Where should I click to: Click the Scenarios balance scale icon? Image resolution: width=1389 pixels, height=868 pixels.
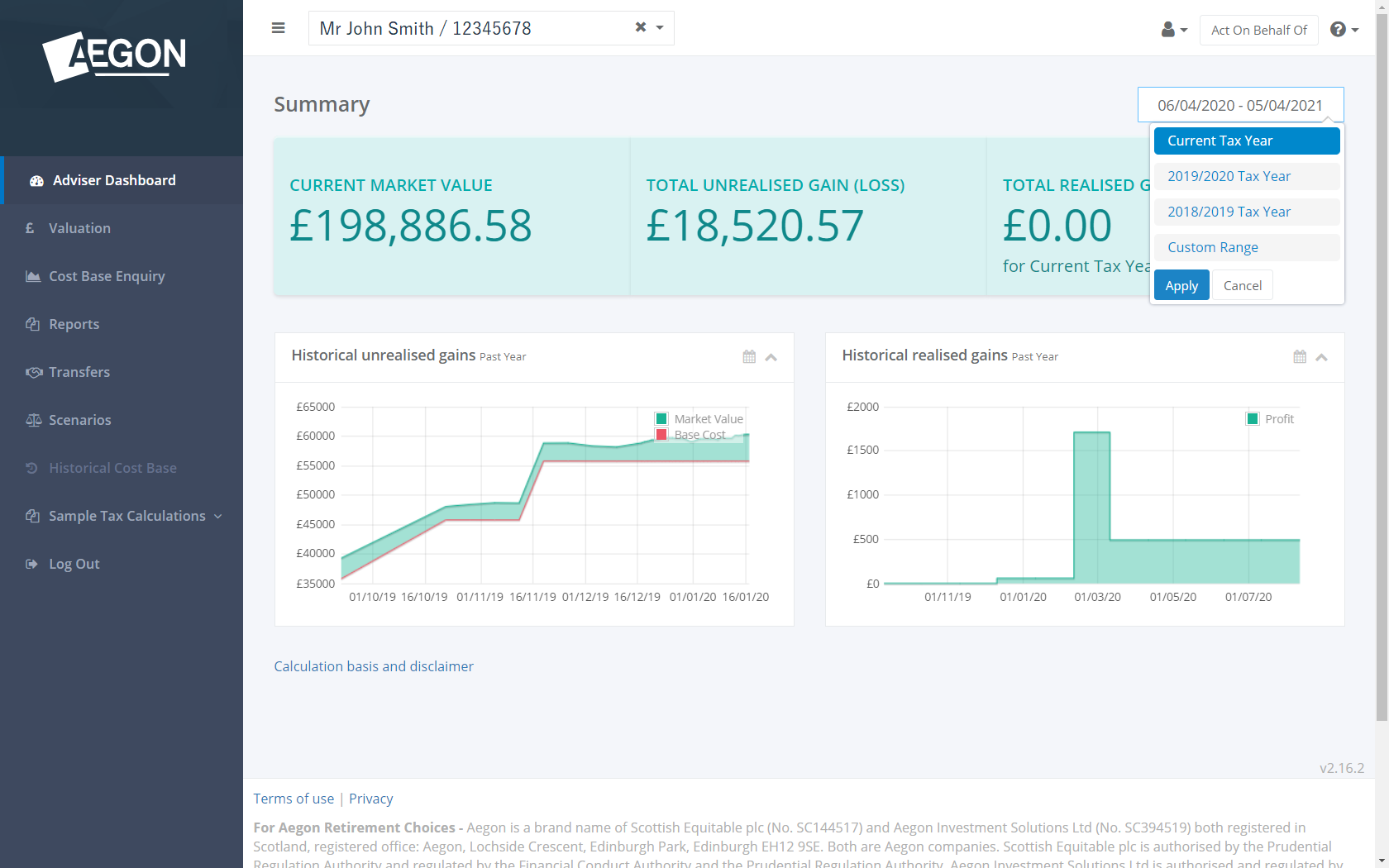click(33, 420)
